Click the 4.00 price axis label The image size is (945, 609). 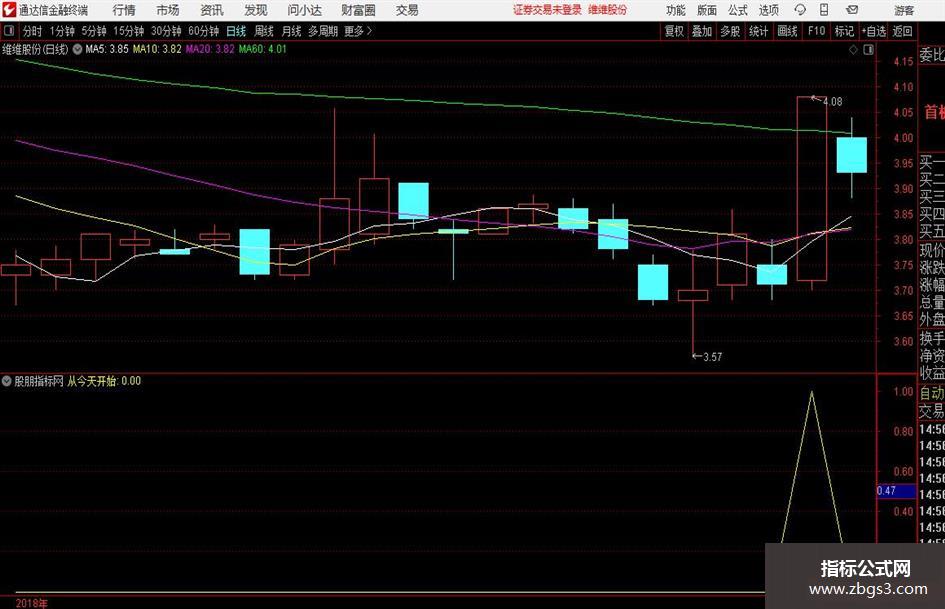tap(903, 137)
